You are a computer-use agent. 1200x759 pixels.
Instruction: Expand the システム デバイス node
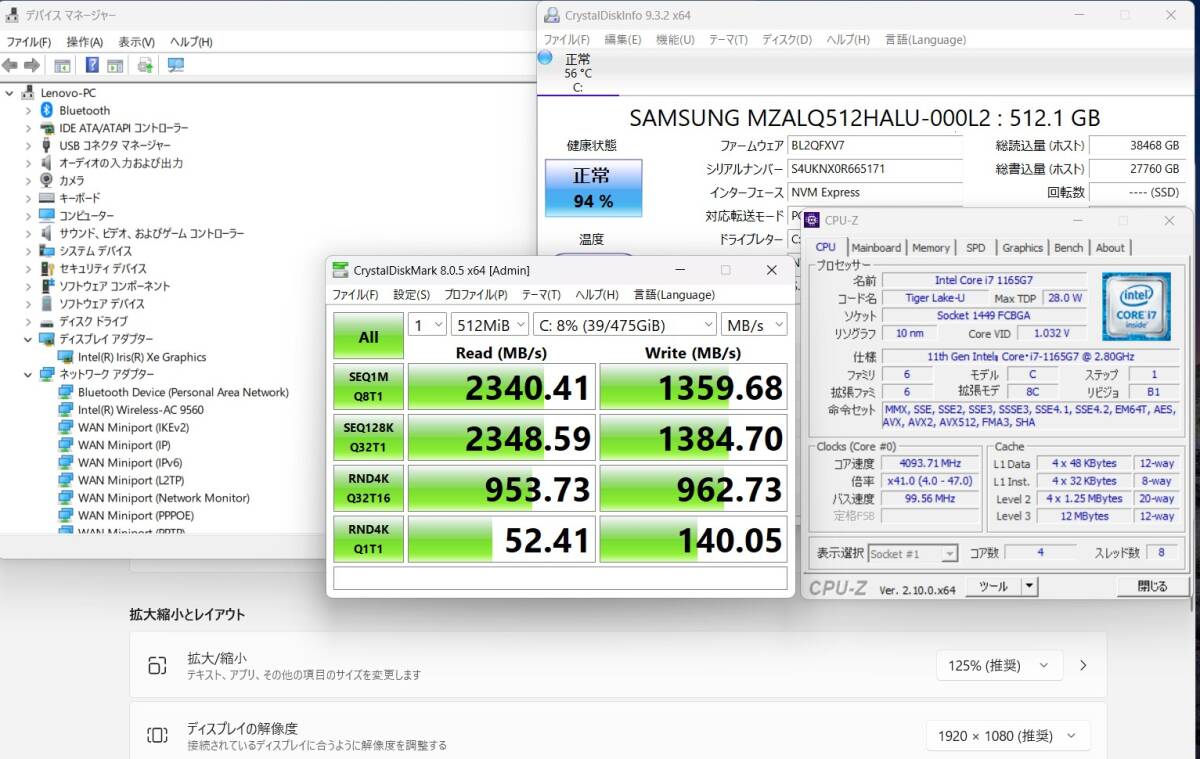point(28,251)
